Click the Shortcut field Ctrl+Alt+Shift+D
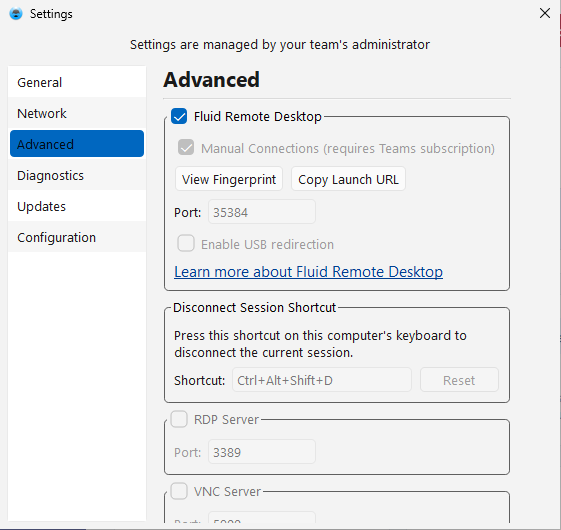 (322, 380)
